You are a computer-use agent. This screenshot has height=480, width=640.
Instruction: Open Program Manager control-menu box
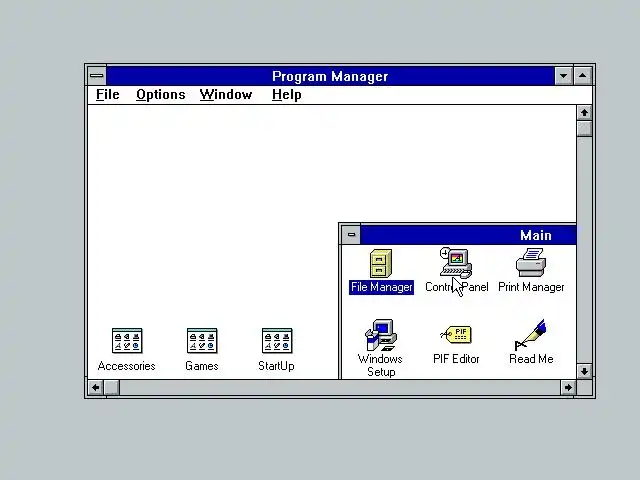tap(97, 76)
